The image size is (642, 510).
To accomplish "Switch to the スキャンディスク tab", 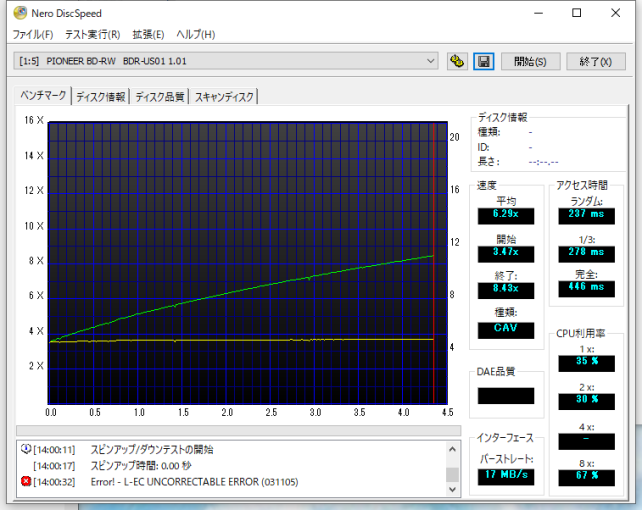I will click(x=224, y=97).
